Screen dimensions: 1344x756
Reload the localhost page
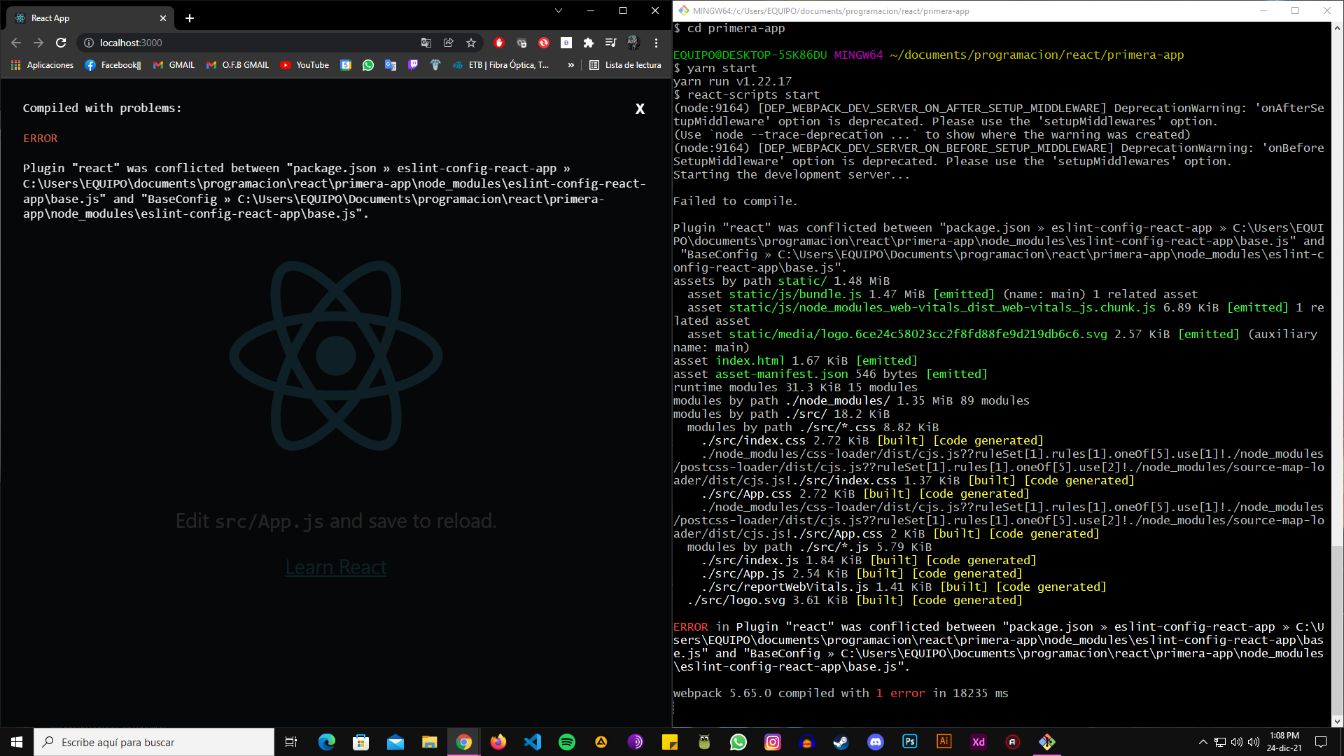pos(61,43)
